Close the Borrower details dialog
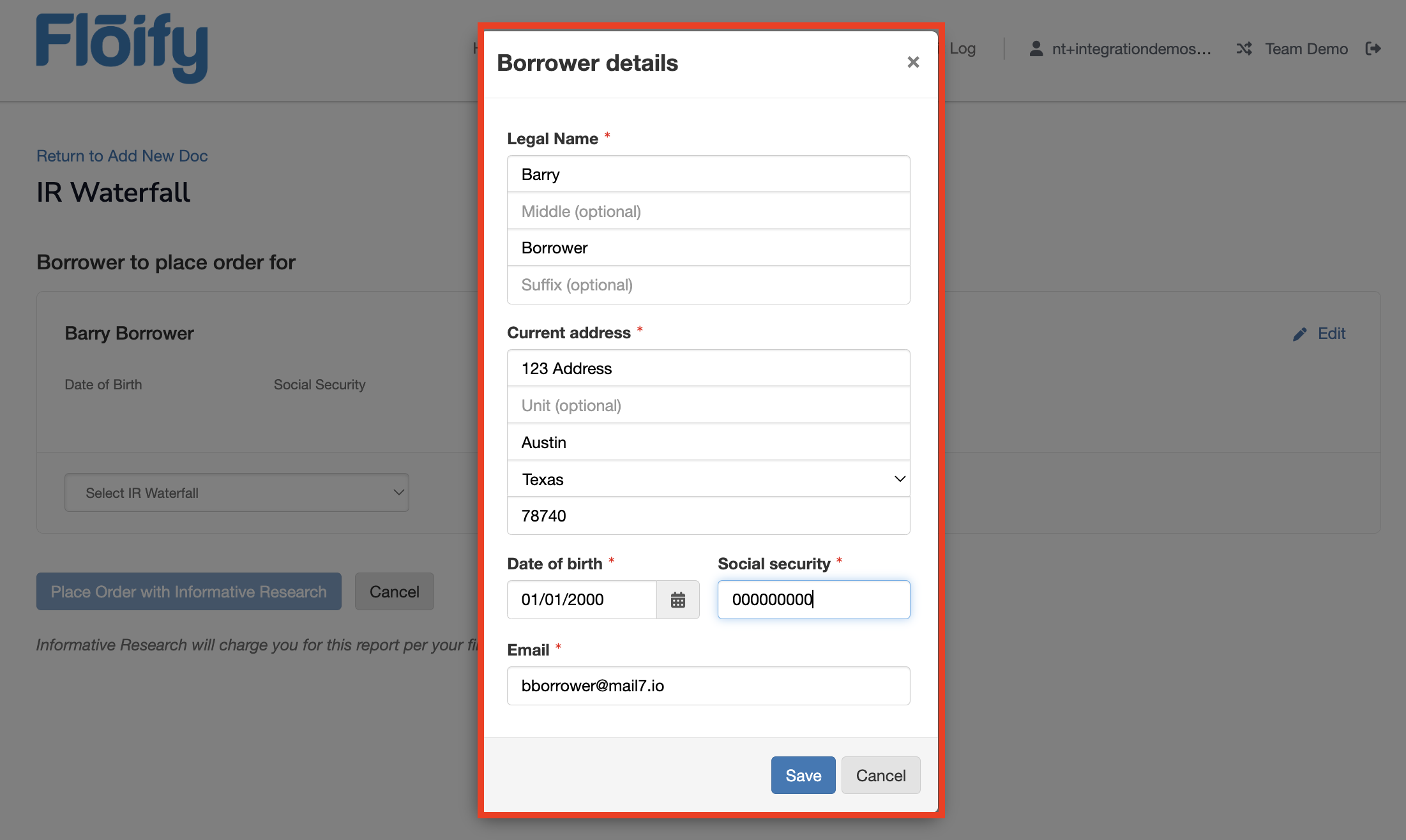 [913, 62]
